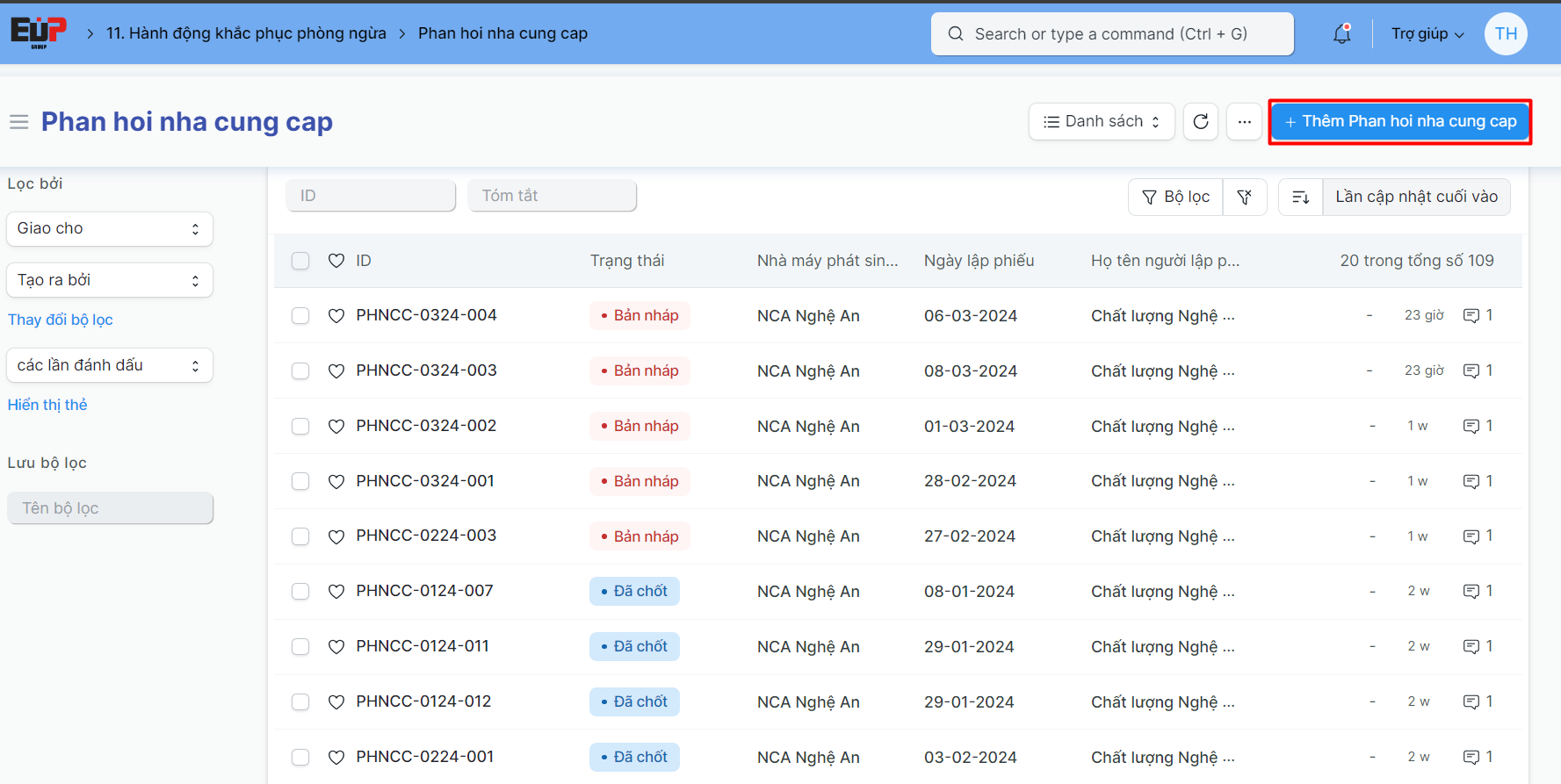Open the notifications bell
The height and width of the screenshot is (784, 1561).
click(x=1341, y=34)
